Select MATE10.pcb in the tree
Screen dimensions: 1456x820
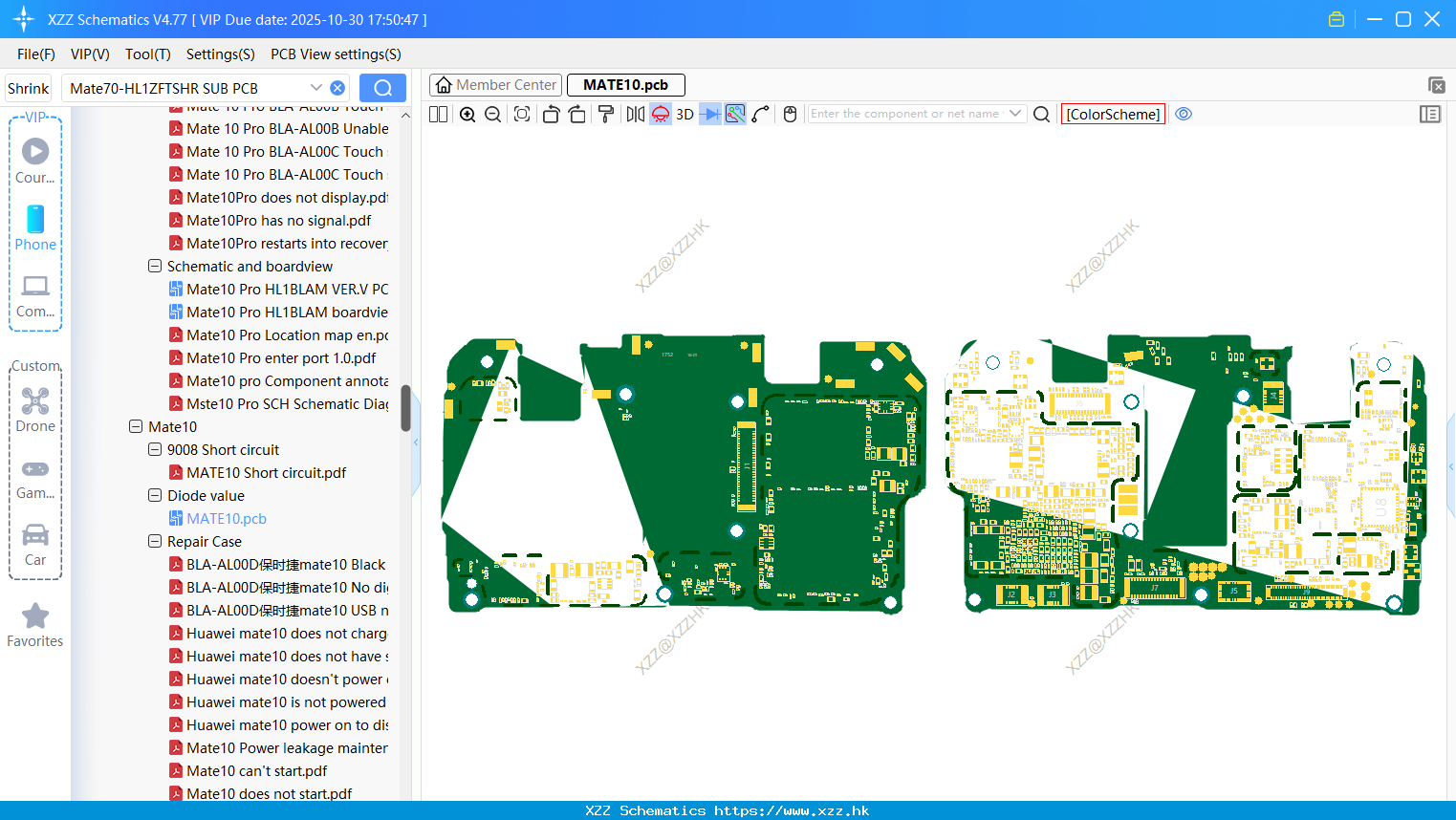coord(227,518)
